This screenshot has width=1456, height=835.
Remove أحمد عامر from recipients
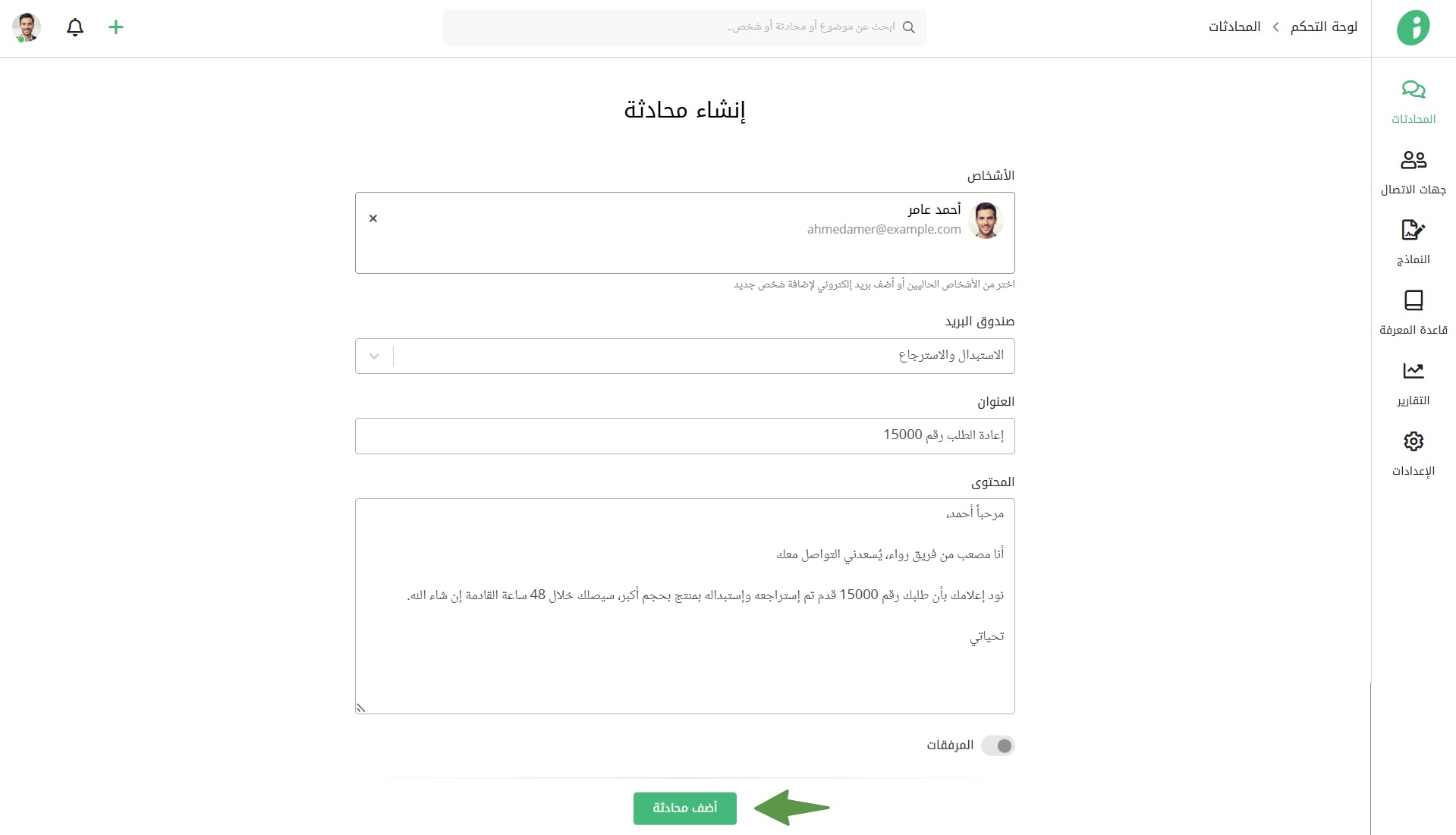coord(373,218)
